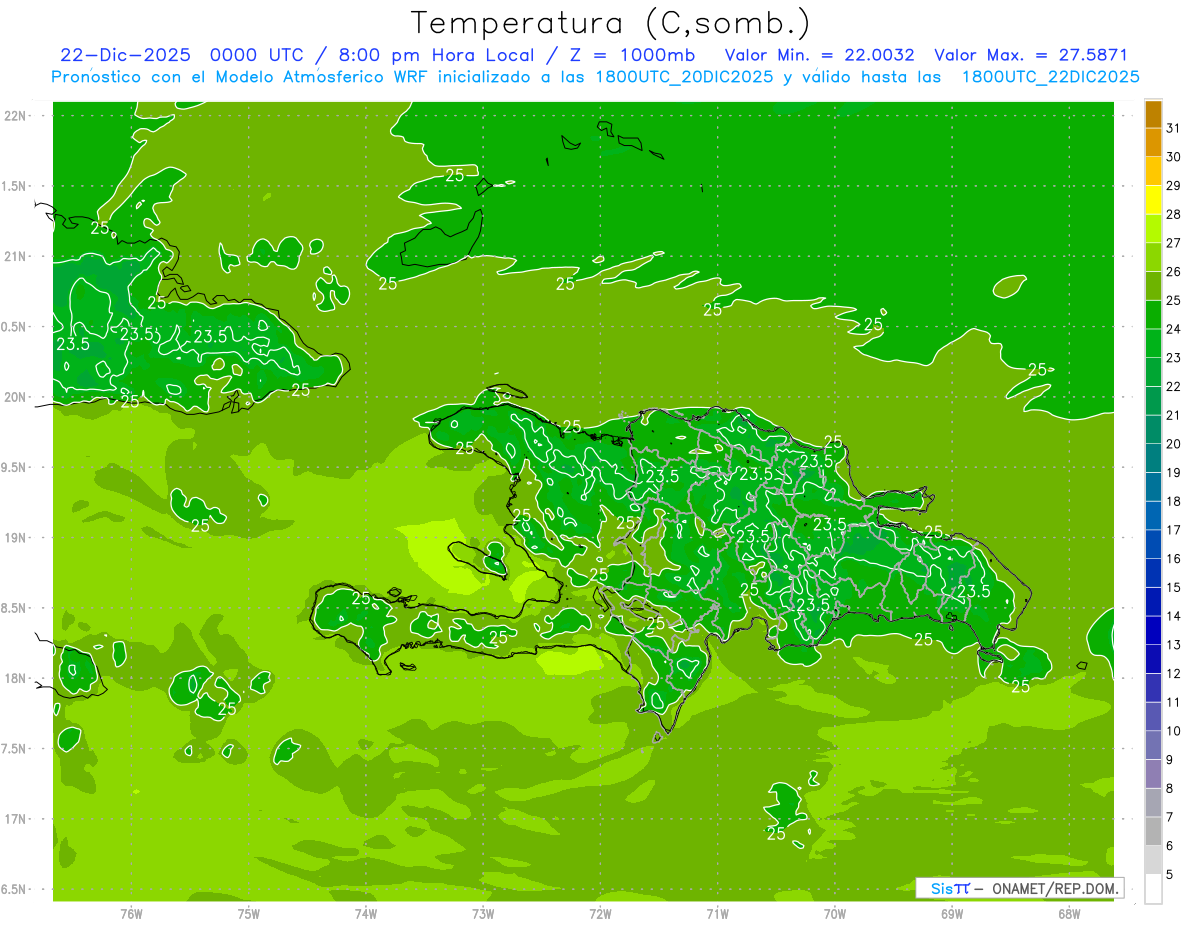Click the colorbar scale label '8'
1200x927 pixels.
coord(1170,788)
